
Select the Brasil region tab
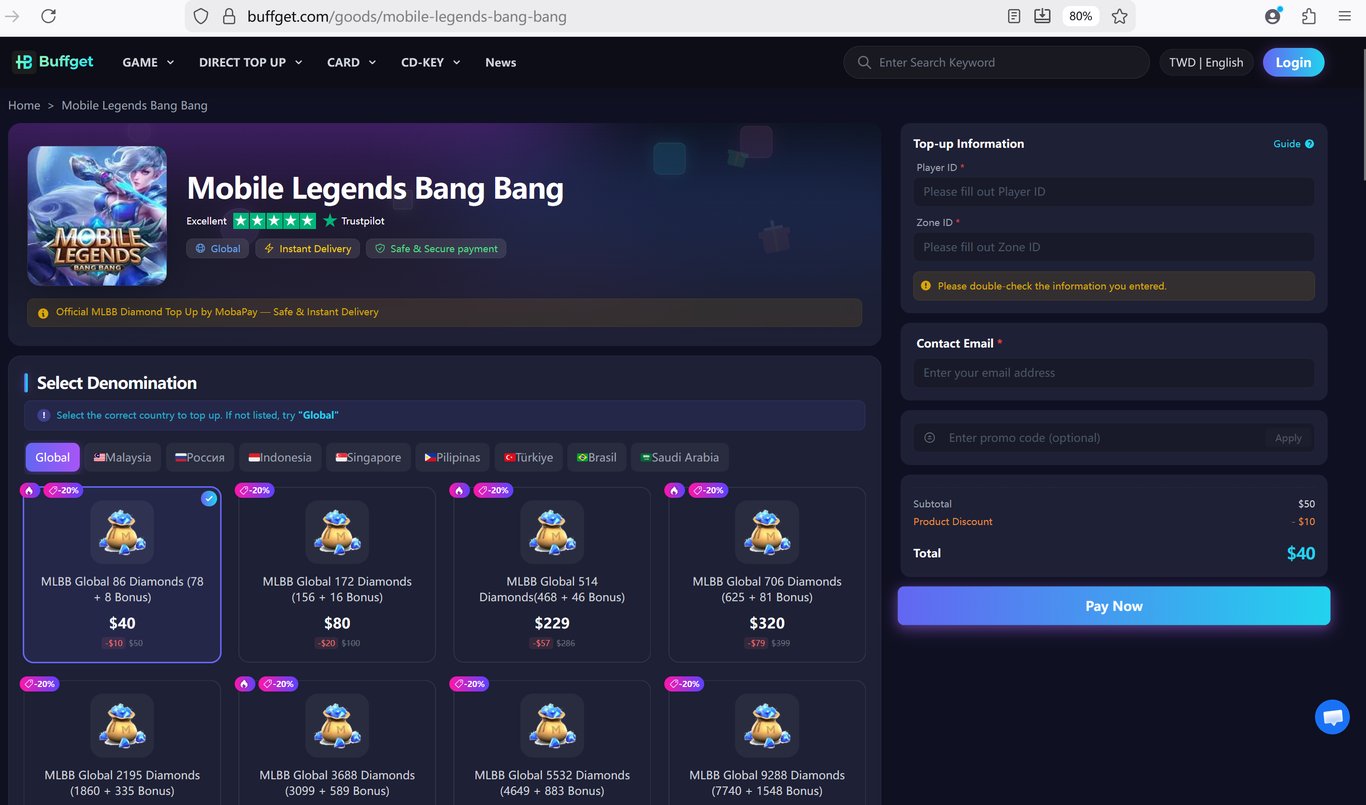click(x=597, y=457)
